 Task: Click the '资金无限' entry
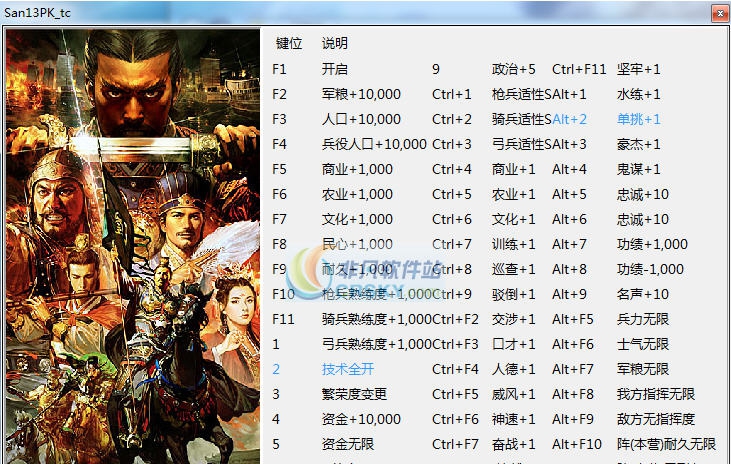pos(348,444)
